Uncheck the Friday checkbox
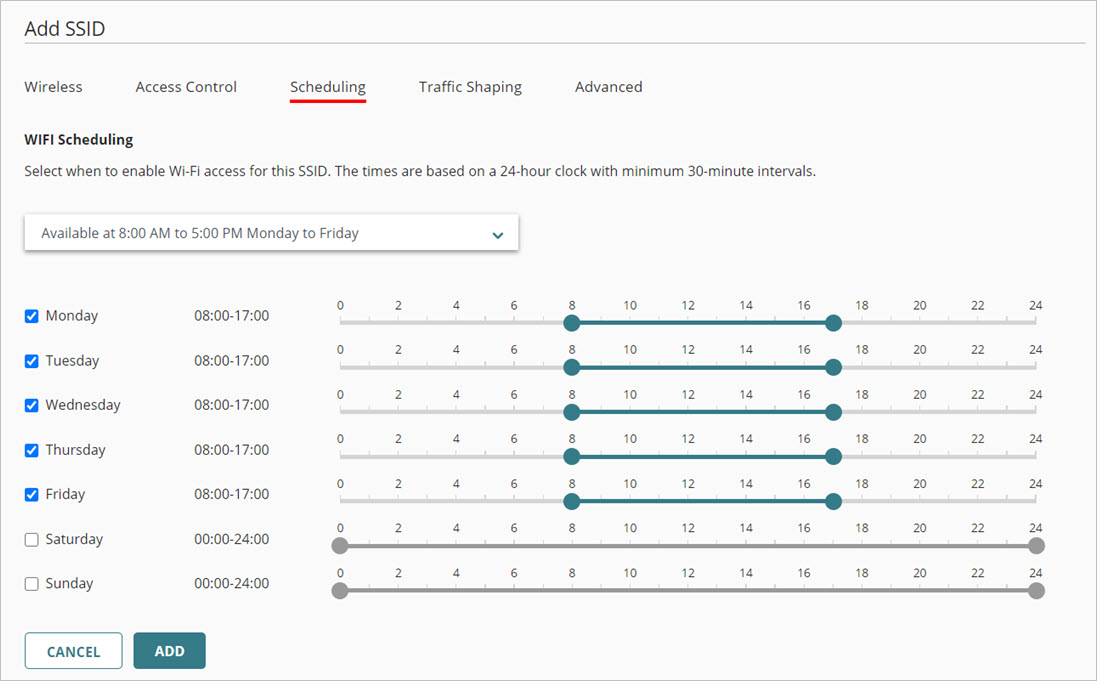This screenshot has height=681, width=1097. (30, 494)
